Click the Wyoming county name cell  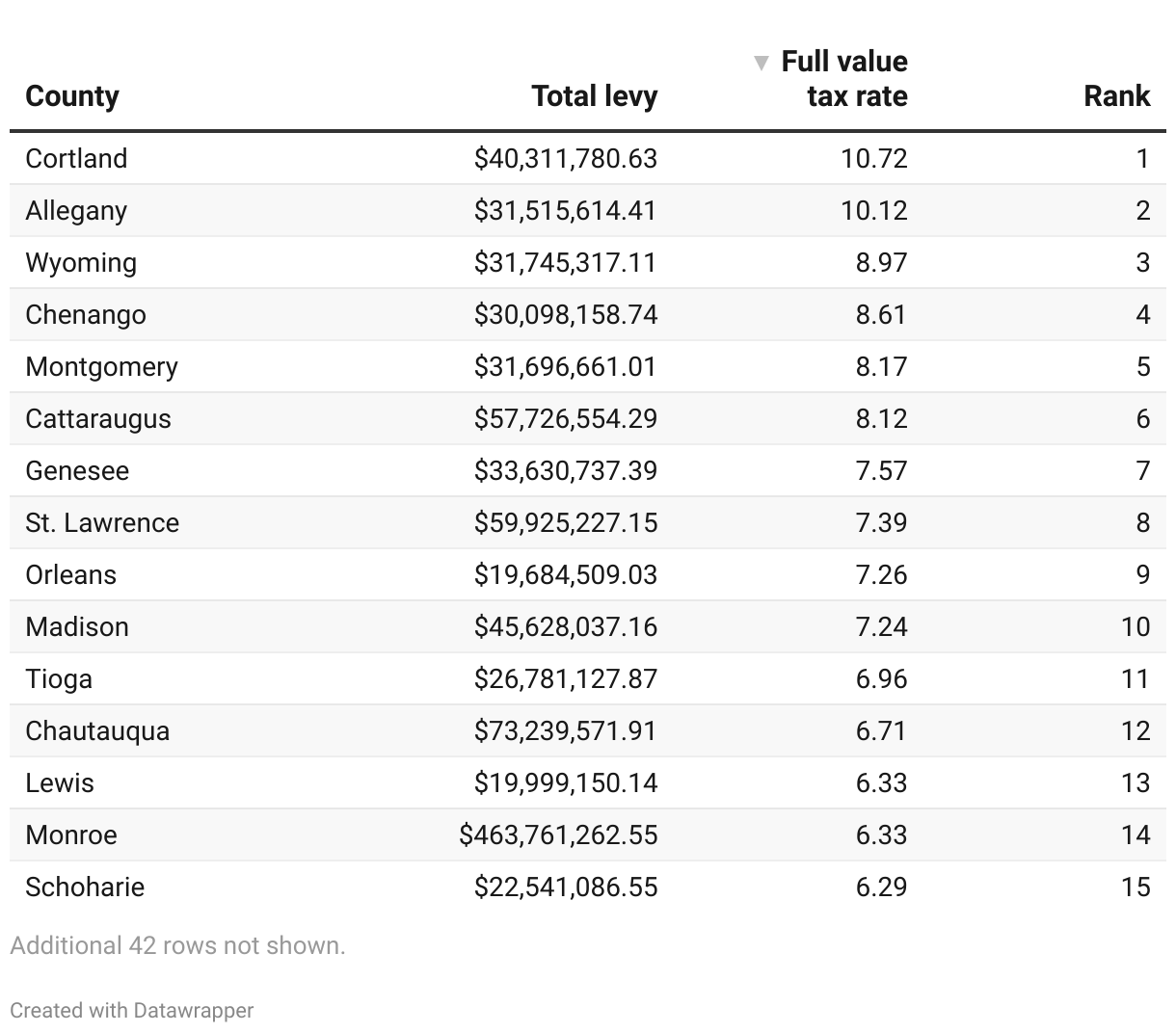[x=81, y=262]
